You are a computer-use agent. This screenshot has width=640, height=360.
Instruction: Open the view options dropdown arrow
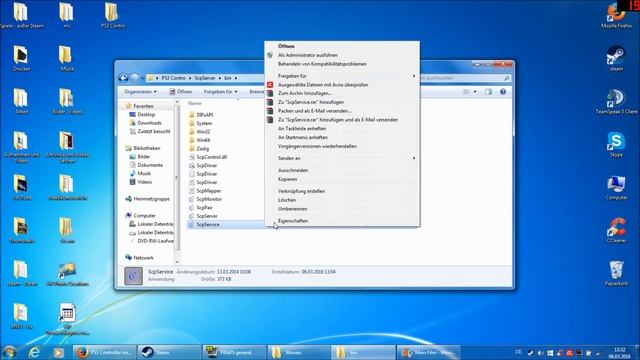pyautogui.click(x=475, y=92)
